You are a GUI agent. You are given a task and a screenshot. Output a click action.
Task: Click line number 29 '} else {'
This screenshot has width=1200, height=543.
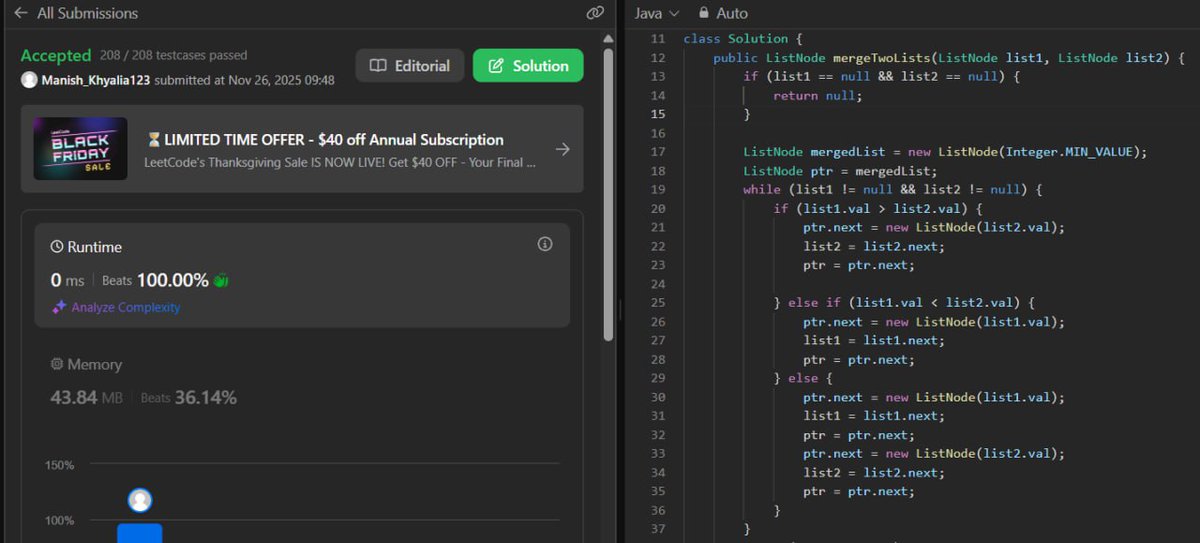click(657, 378)
